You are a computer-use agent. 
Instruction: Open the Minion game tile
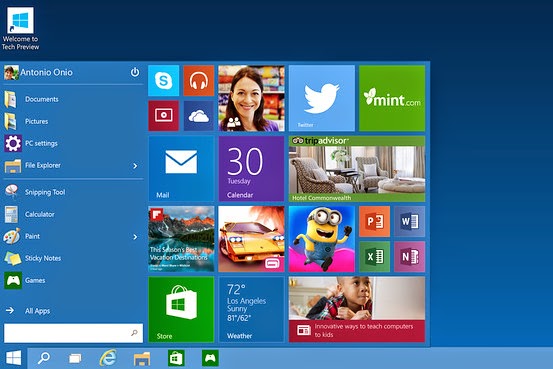(x=322, y=239)
